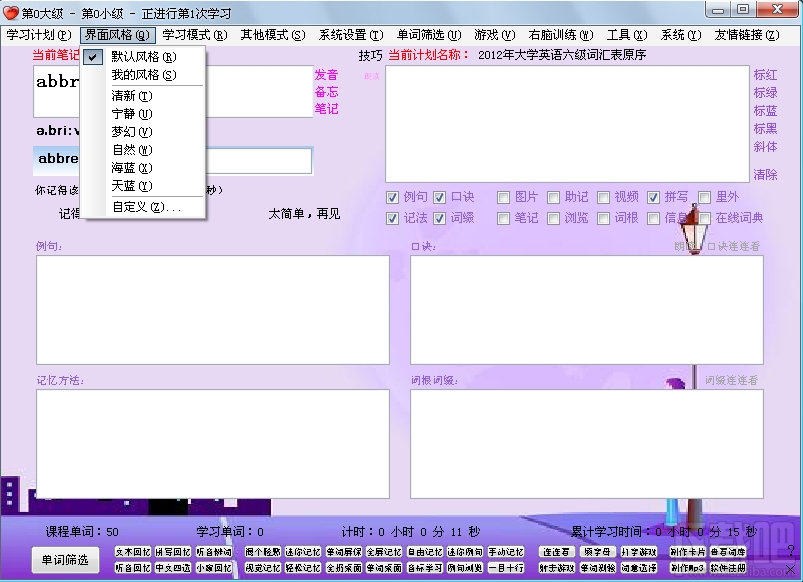Click 标绿 to mark text green
The width and height of the screenshot is (803, 582).
coord(765,93)
